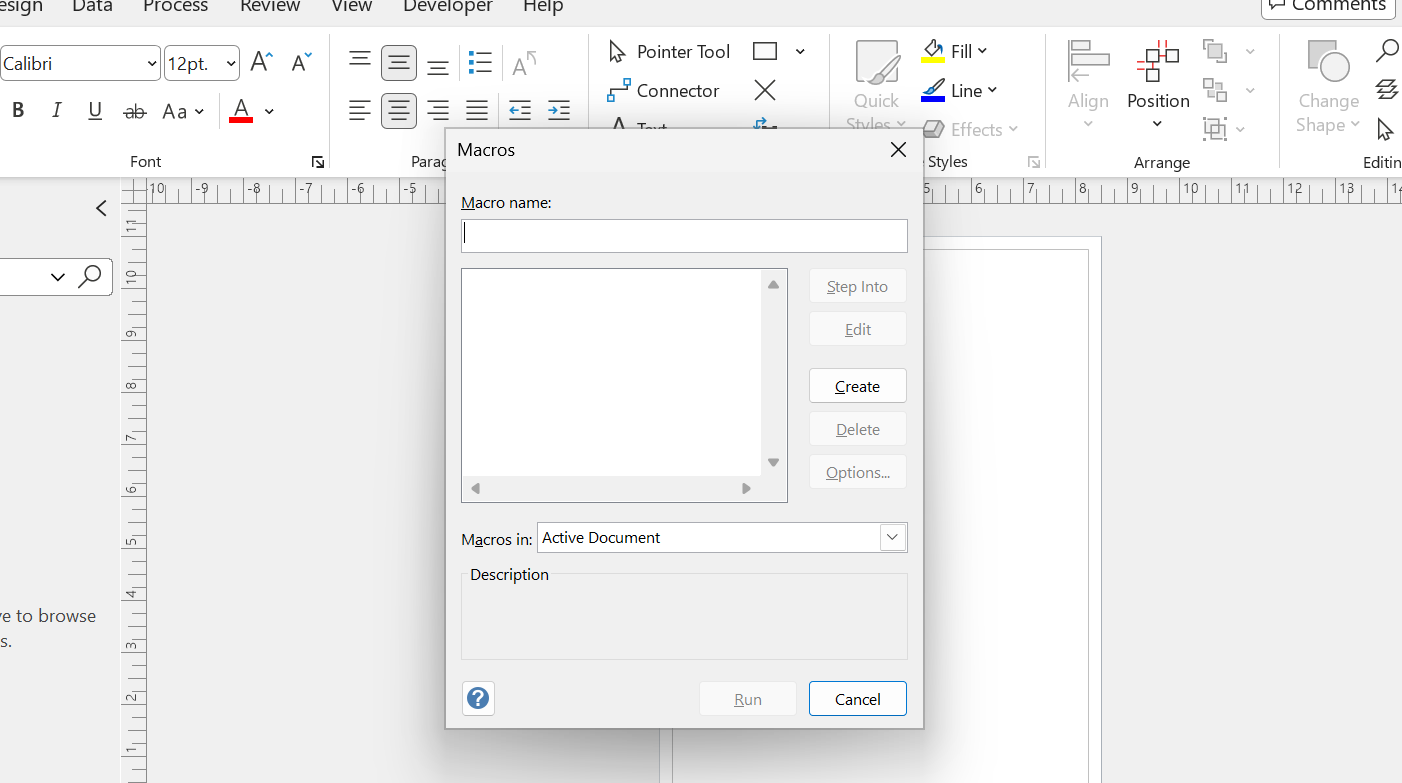Cancel the Macros dialog

coord(858,699)
